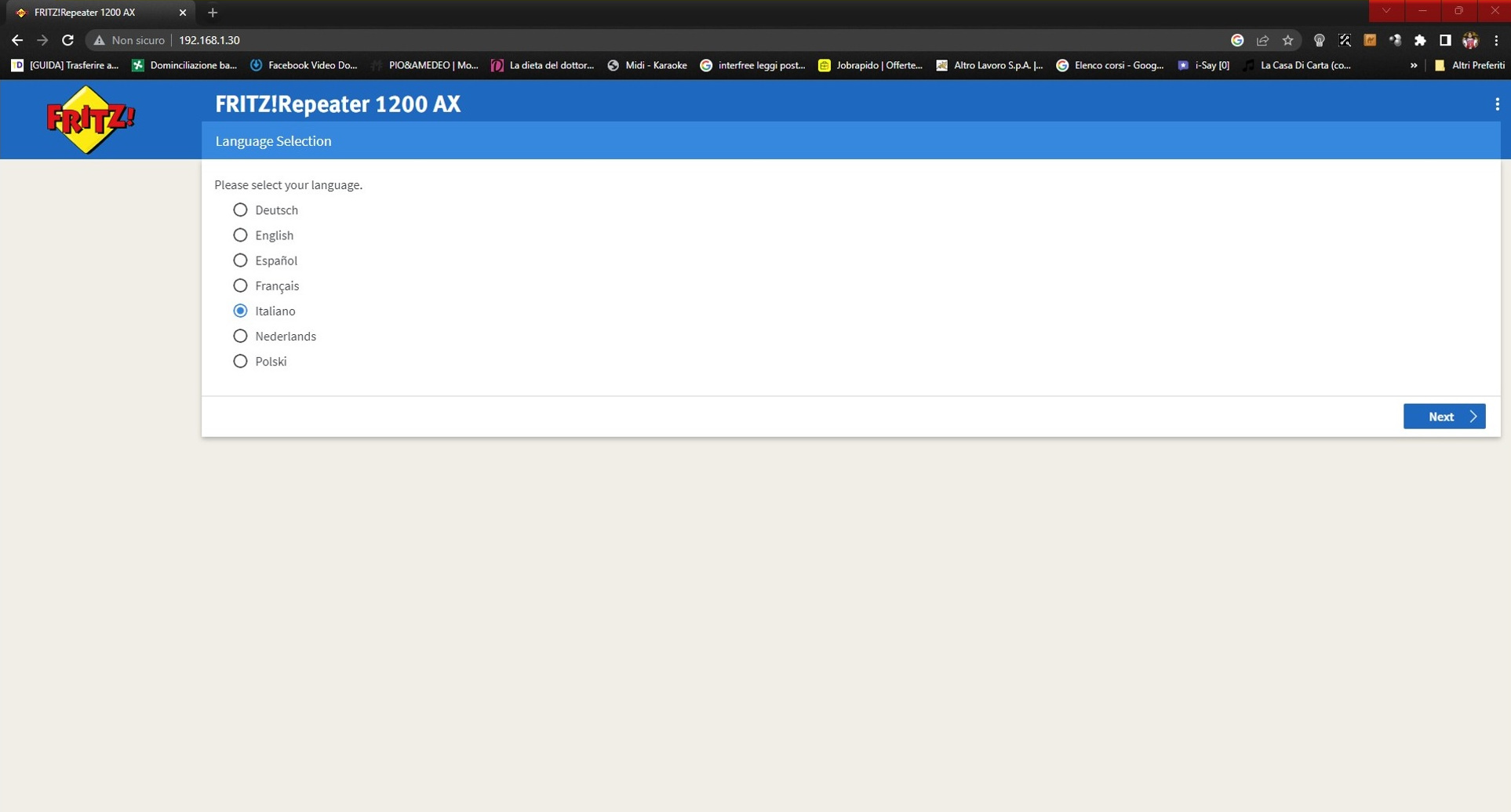Screen dimensions: 1511x812
Task: Open the interfree leggi post... bookmark
Action: [753, 65]
